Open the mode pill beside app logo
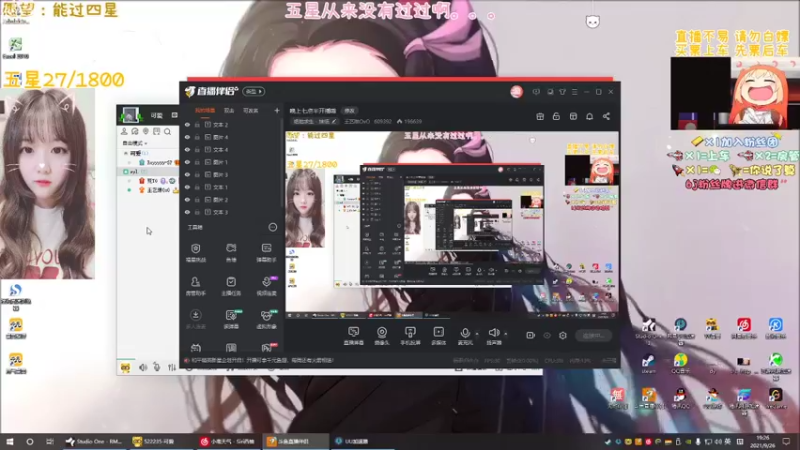 click(x=254, y=91)
